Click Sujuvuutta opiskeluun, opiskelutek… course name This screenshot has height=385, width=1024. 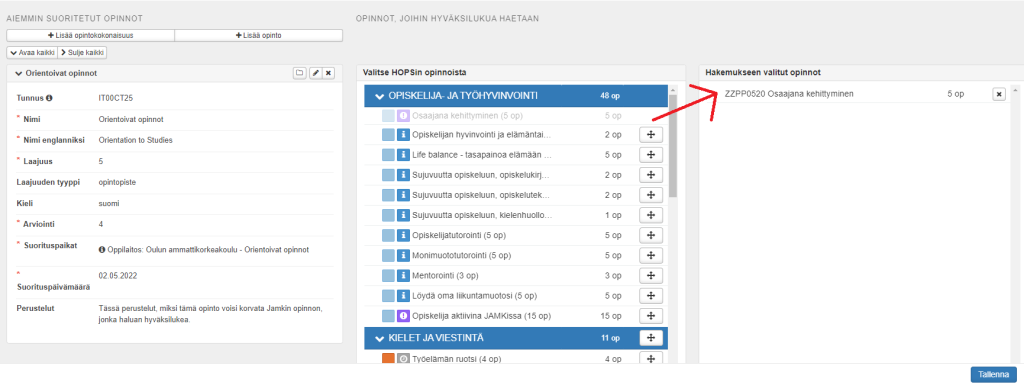tap(481, 195)
